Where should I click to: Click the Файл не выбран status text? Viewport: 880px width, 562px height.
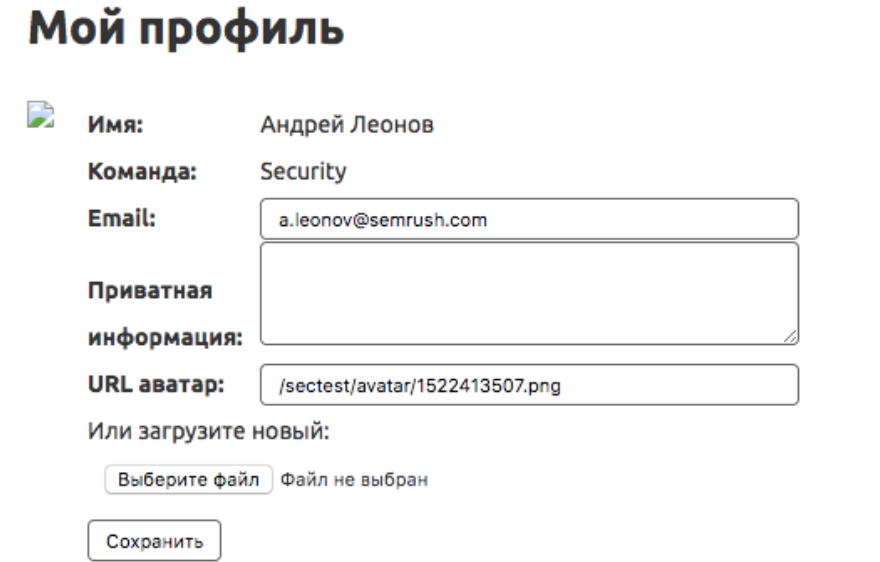[x=354, y=480]
